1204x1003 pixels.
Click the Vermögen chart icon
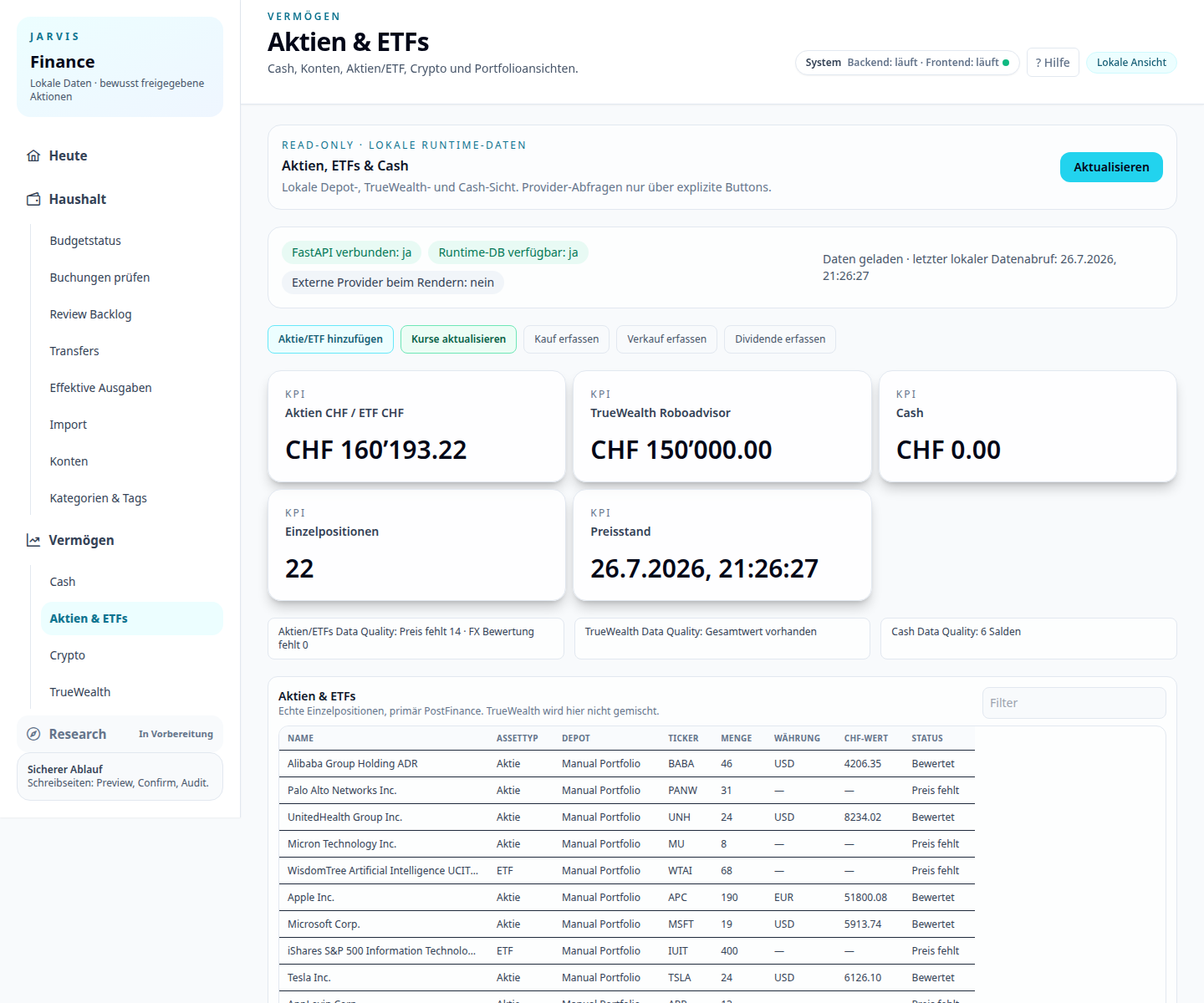[33, 540]
